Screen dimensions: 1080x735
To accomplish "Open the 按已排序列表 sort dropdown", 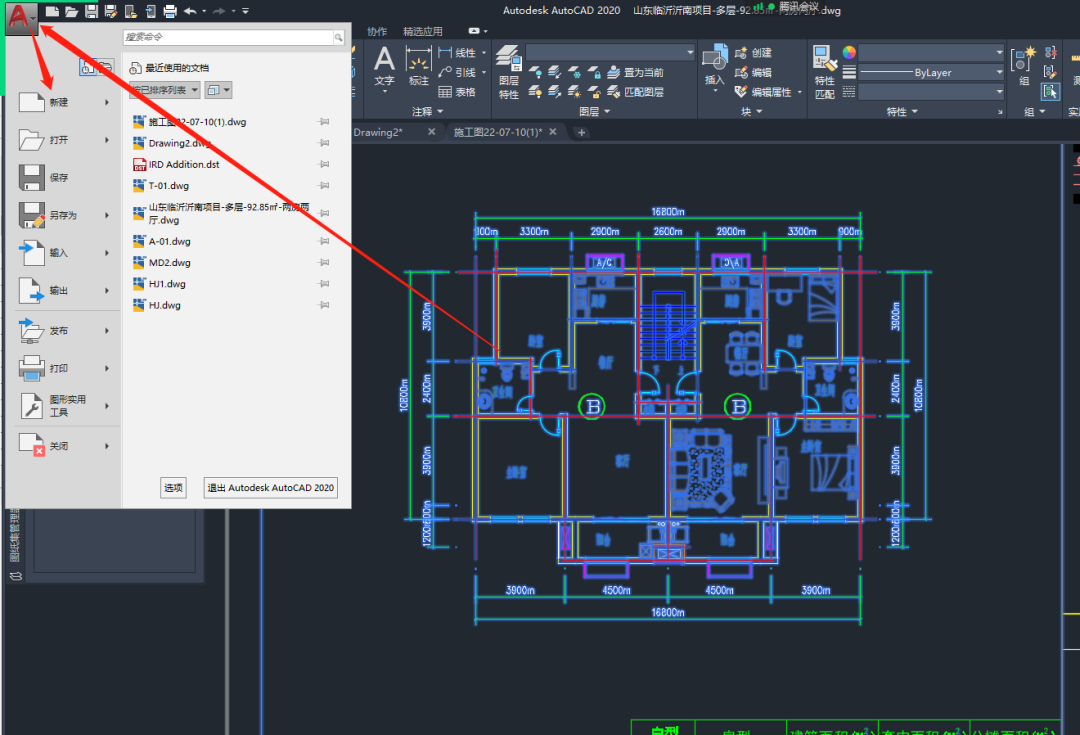I will coord(165,90).
